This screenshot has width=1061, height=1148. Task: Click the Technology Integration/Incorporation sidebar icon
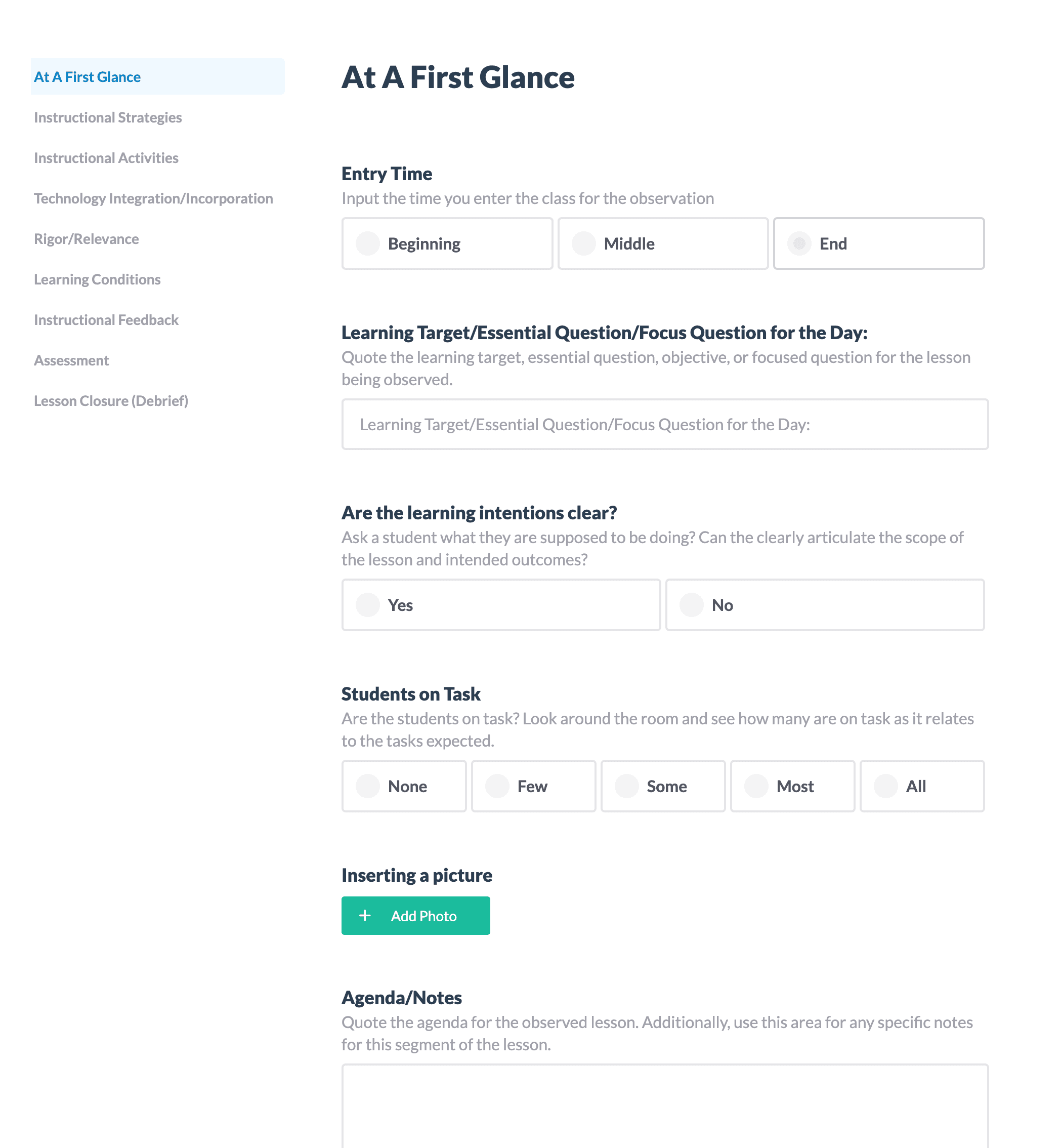click(153, 198)
